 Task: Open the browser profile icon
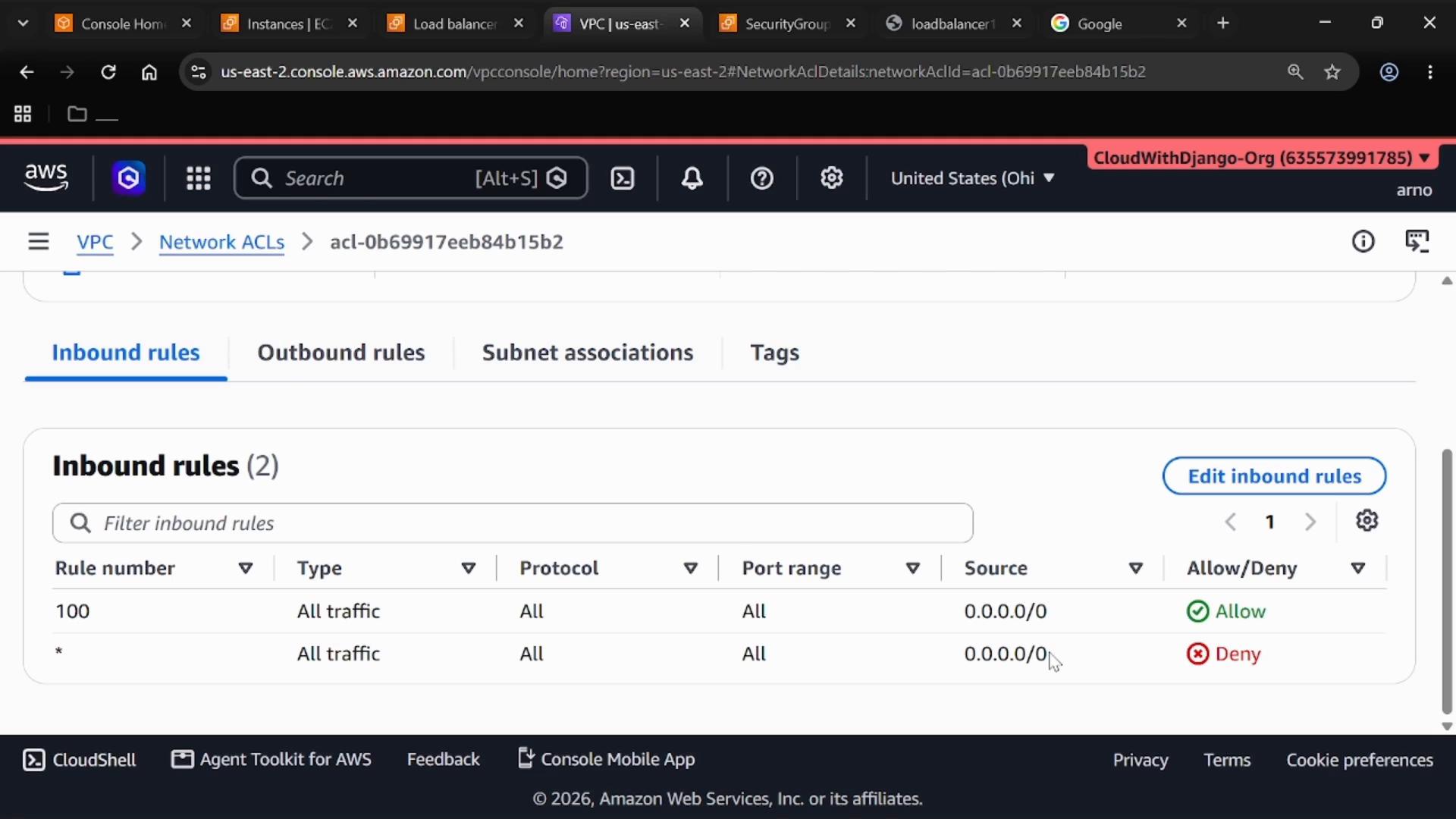coord(1389,72)
